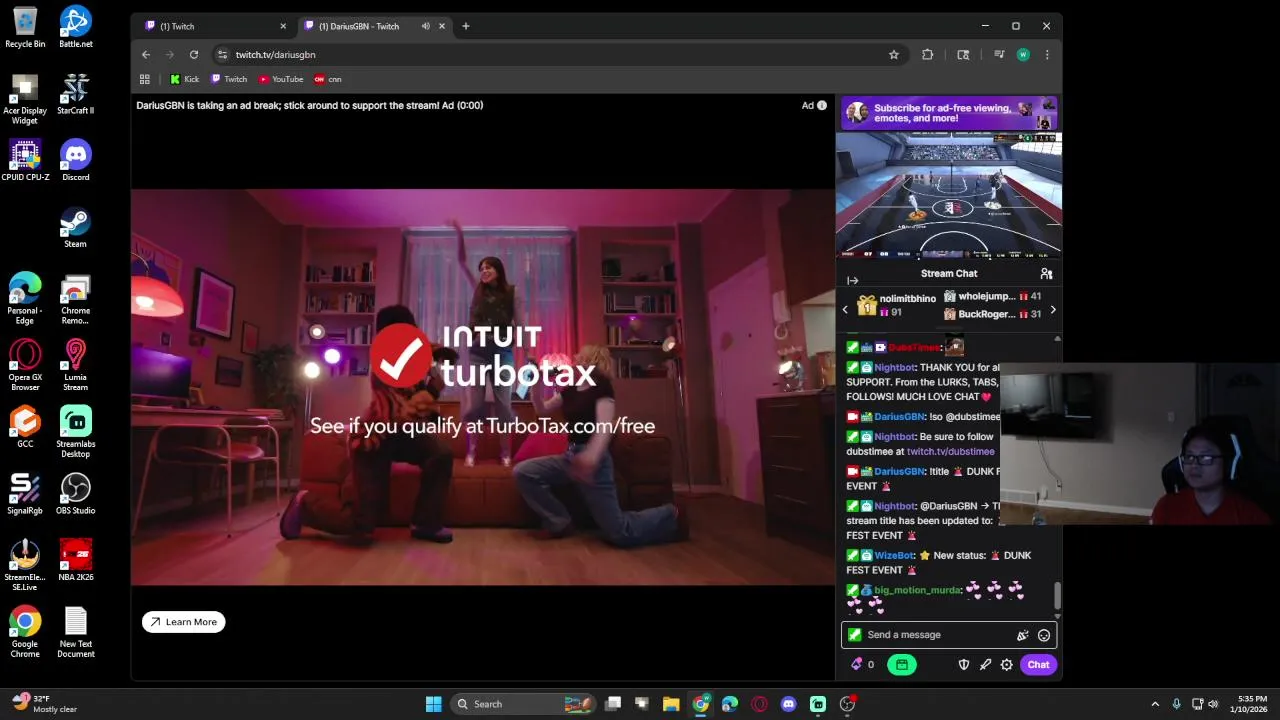Open chat settings gear
Viewport: 1280px width, 720px height.
(1007, 665)
